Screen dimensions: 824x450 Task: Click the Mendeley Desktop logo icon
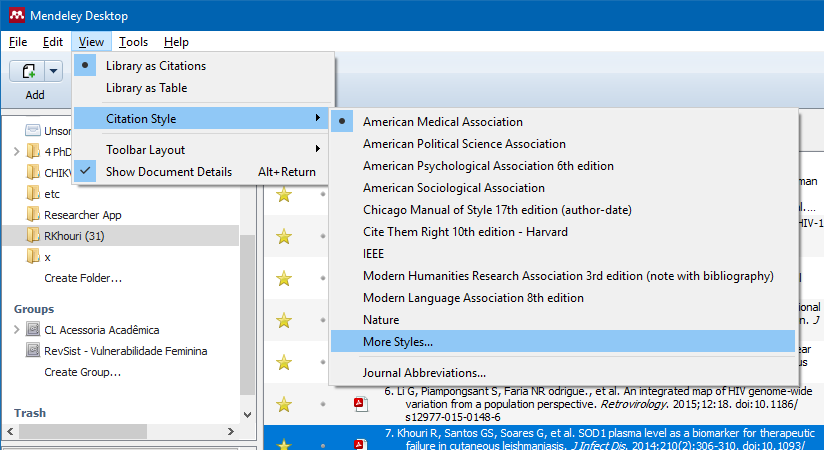click(16, 15)
